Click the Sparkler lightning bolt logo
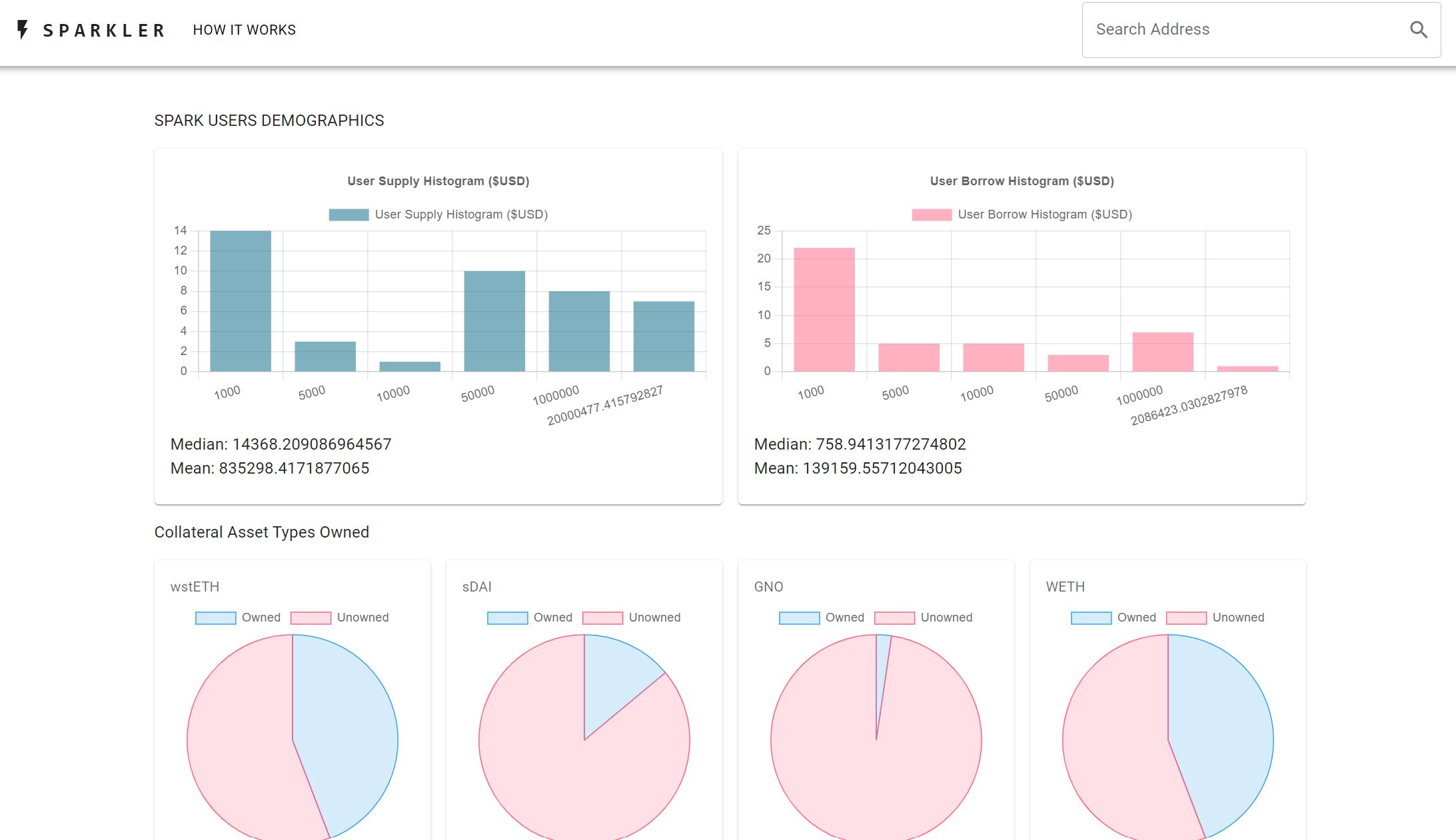The width and height of the screenshot is (1456, 840). click(23, 29)
